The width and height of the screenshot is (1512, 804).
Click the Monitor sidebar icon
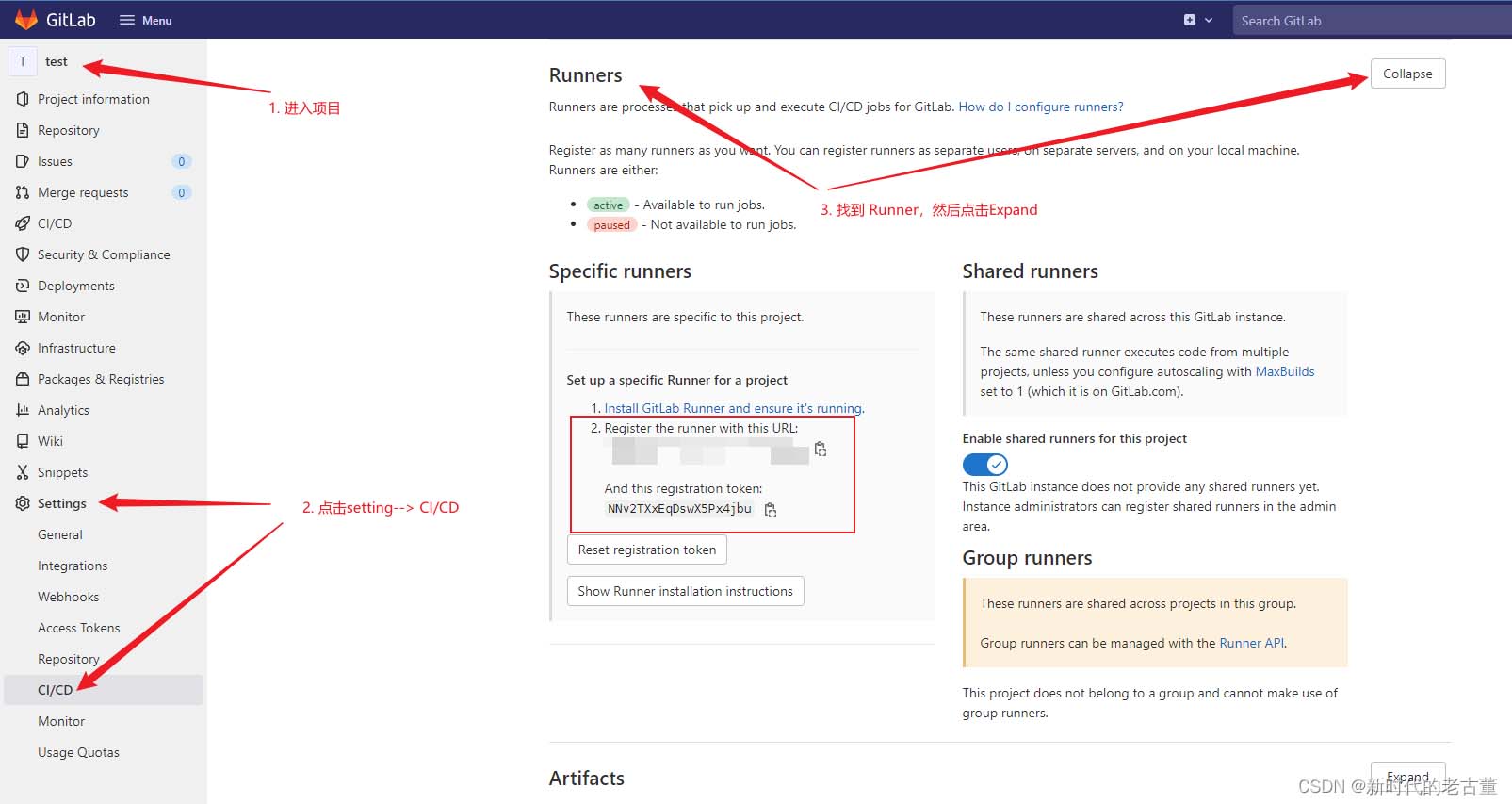[x=23, y=317]
